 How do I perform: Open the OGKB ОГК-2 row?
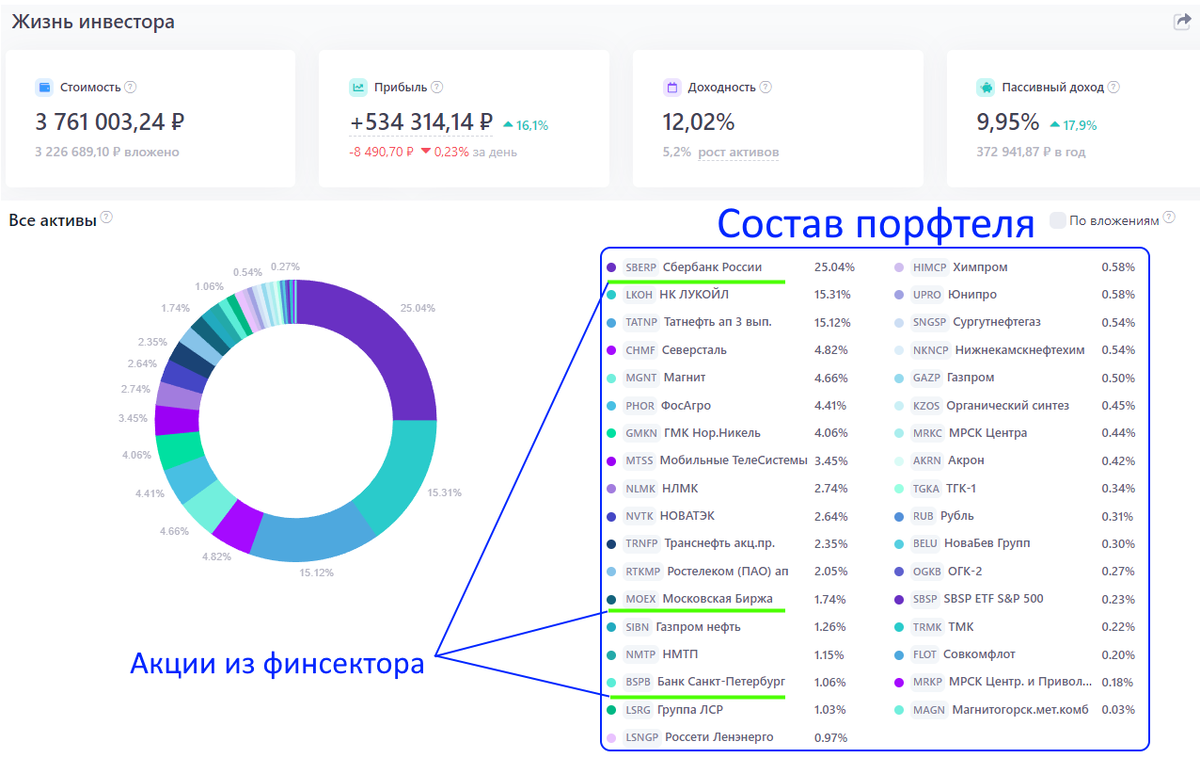(1014, 572)
